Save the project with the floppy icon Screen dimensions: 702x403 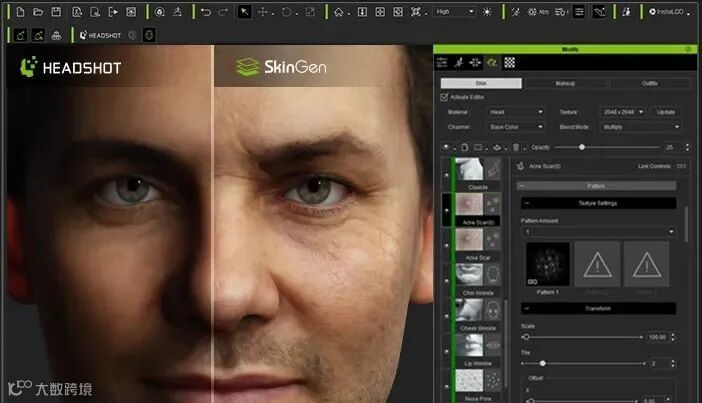point(56,12)
